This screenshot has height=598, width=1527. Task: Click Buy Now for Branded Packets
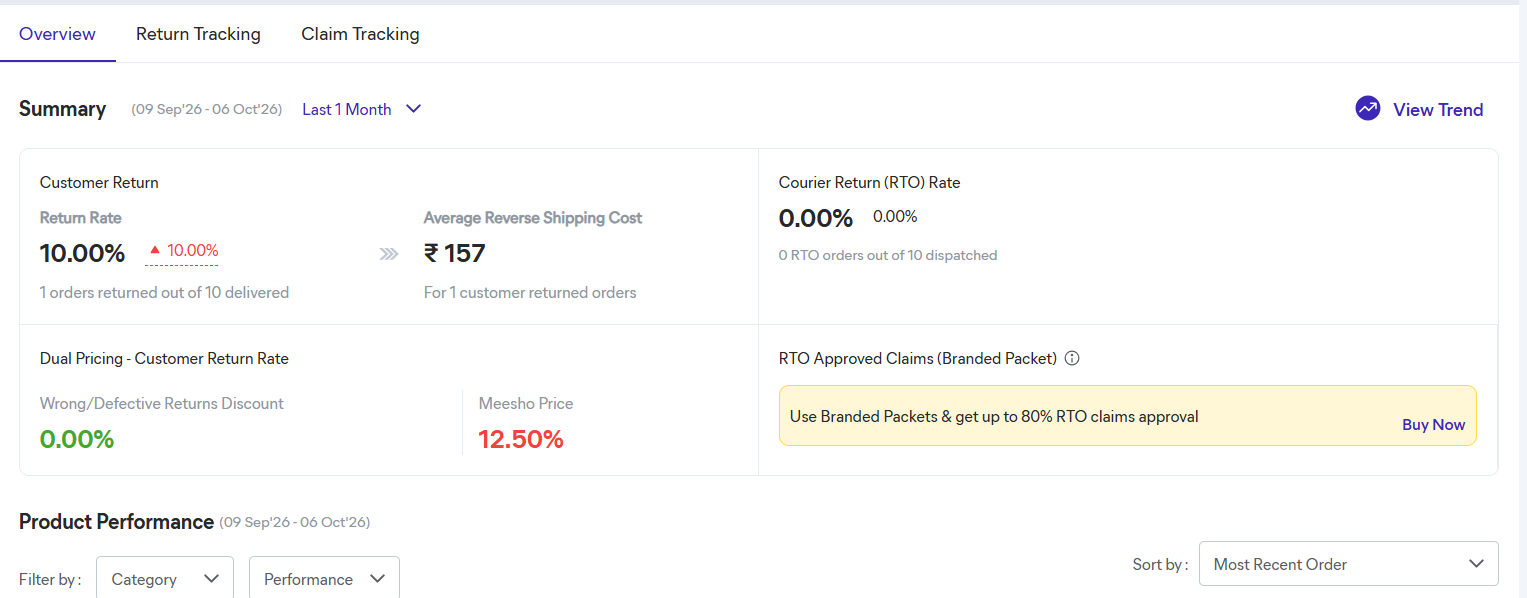click(1433, 425)
